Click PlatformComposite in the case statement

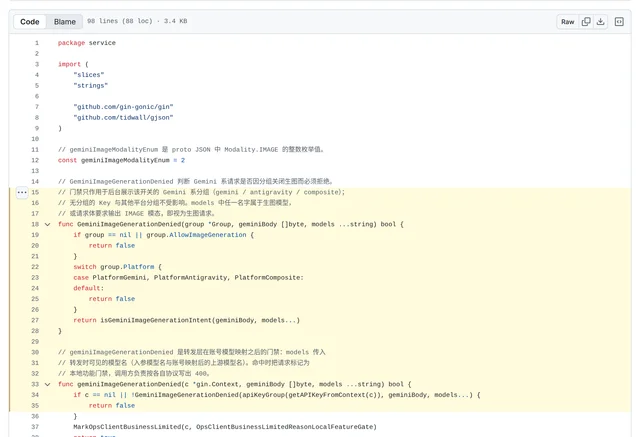(267, 277)
